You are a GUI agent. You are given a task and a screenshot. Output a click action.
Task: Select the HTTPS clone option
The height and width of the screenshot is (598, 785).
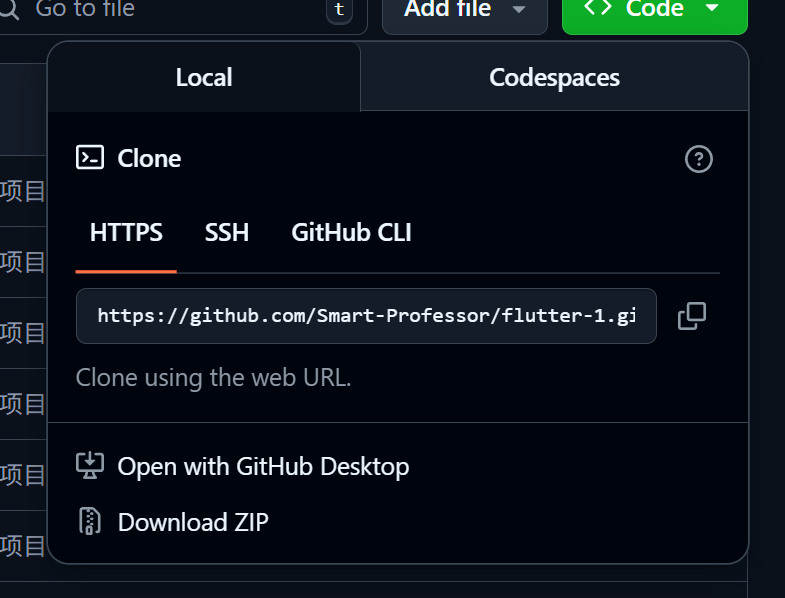(126, 233)
